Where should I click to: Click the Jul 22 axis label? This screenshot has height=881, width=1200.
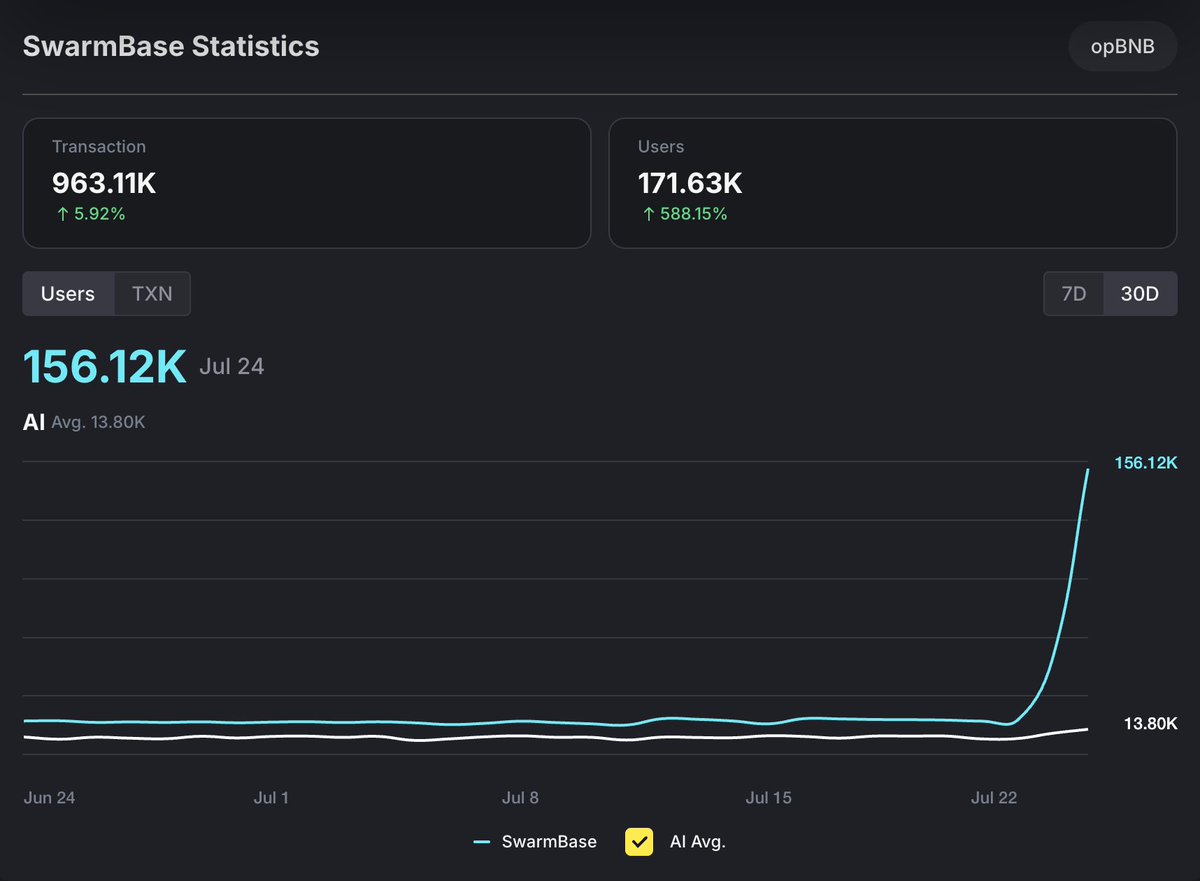coord(994,797)
